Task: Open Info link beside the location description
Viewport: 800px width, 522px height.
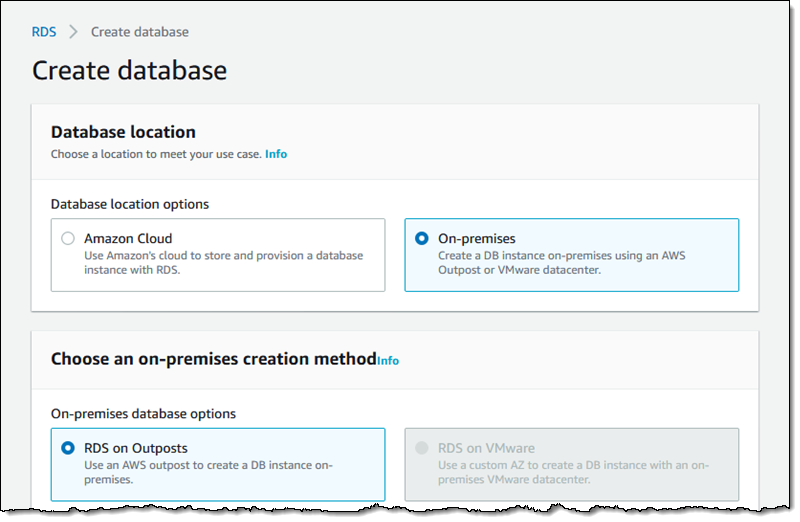Action: [276, 154]
